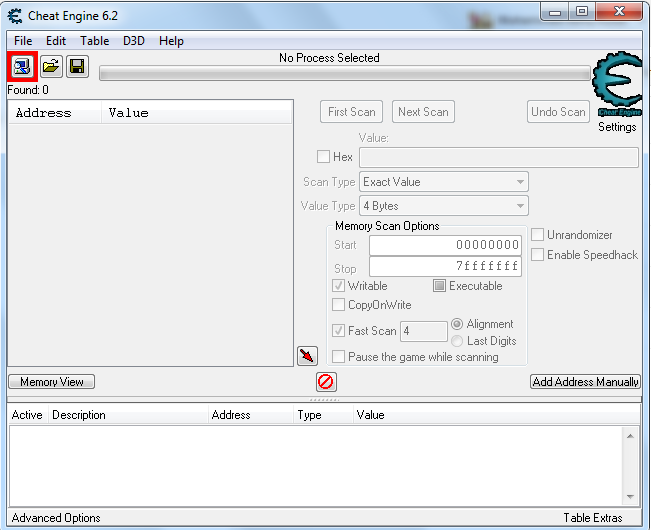Enable Pause the game while scanning
This screenshot has height=530, width=651.
tap(338, 357)
